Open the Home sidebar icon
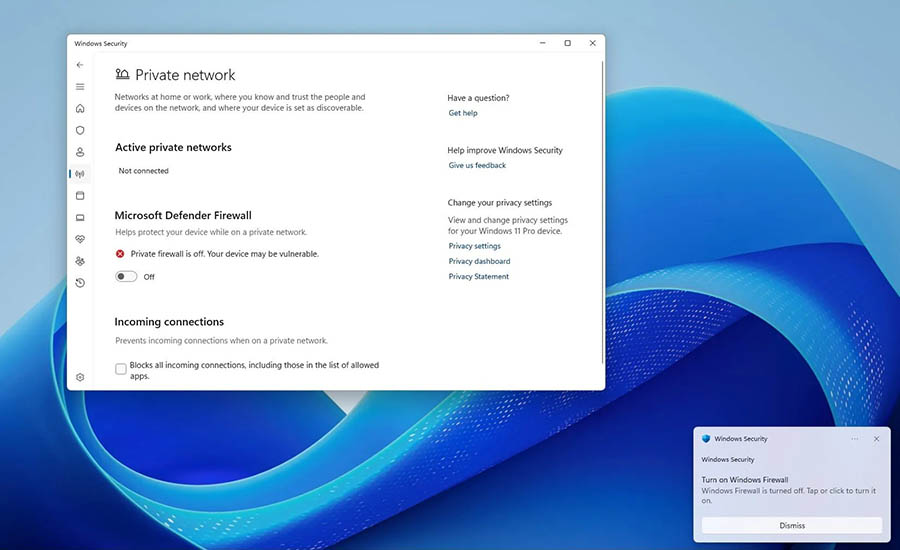The image size is (900, 550). coord(80,109)
